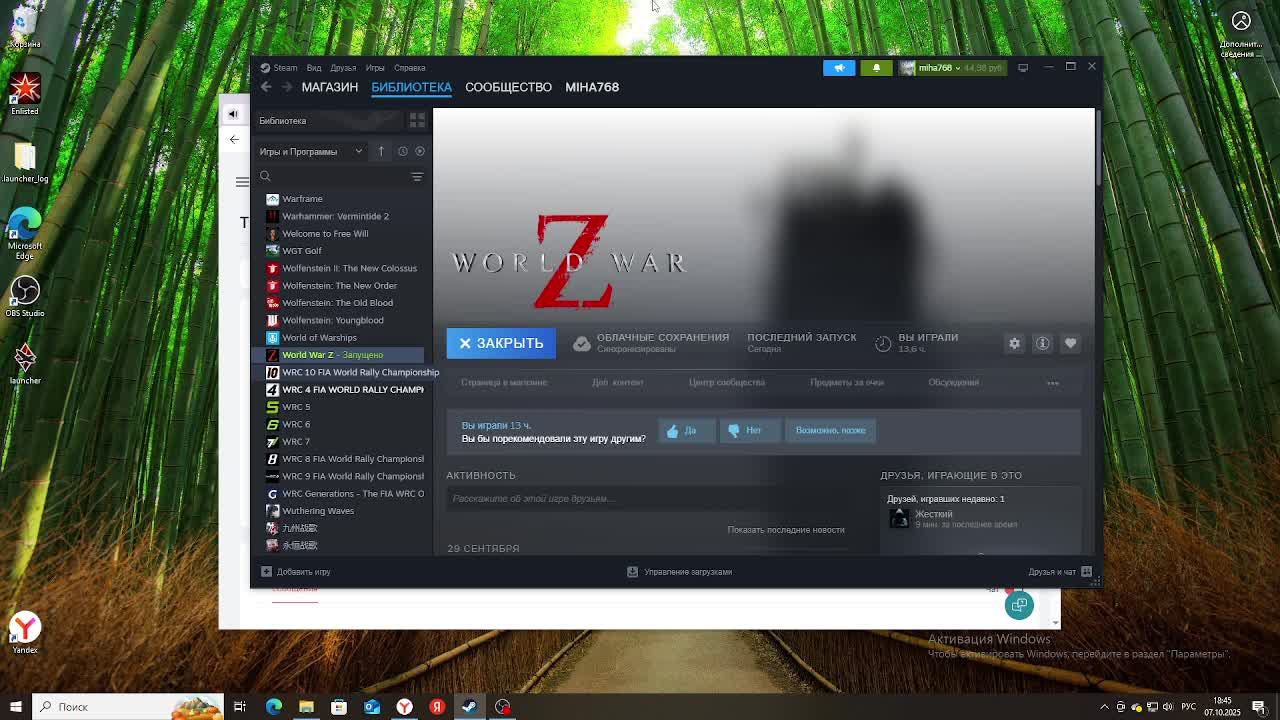Open World War Z settings gear
This screenshot has width=1280, height=720.
click(1014, 343)
